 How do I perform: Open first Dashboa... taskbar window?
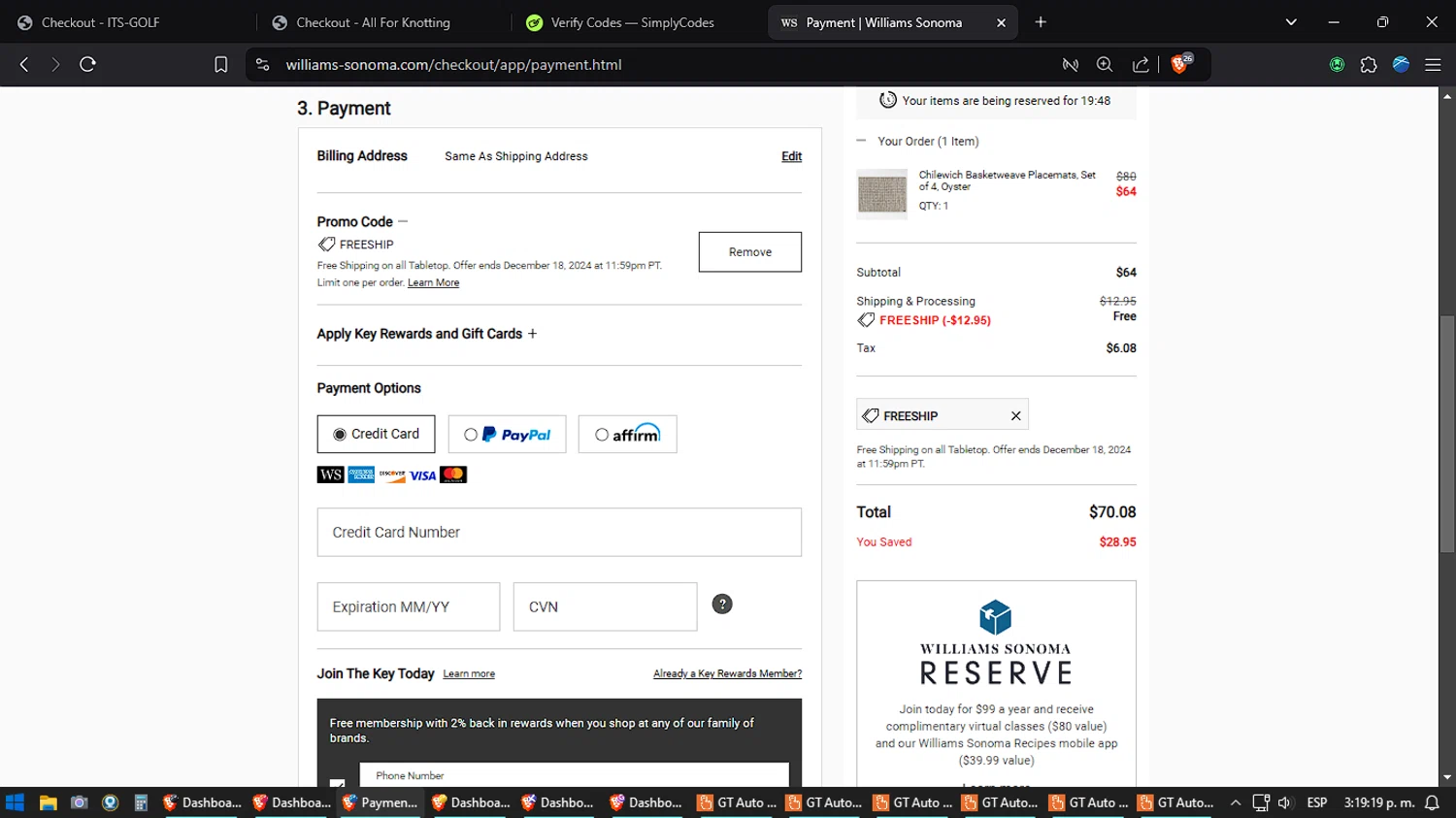tap(201, 802)
